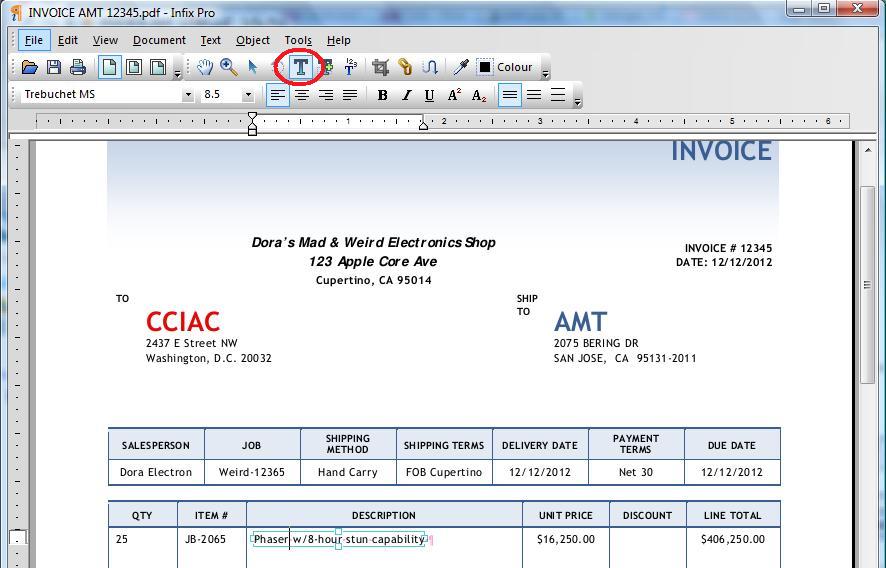Open the Text menu
Image resolution: width=886 pixels, height=568 pixels.
[211, 40]
